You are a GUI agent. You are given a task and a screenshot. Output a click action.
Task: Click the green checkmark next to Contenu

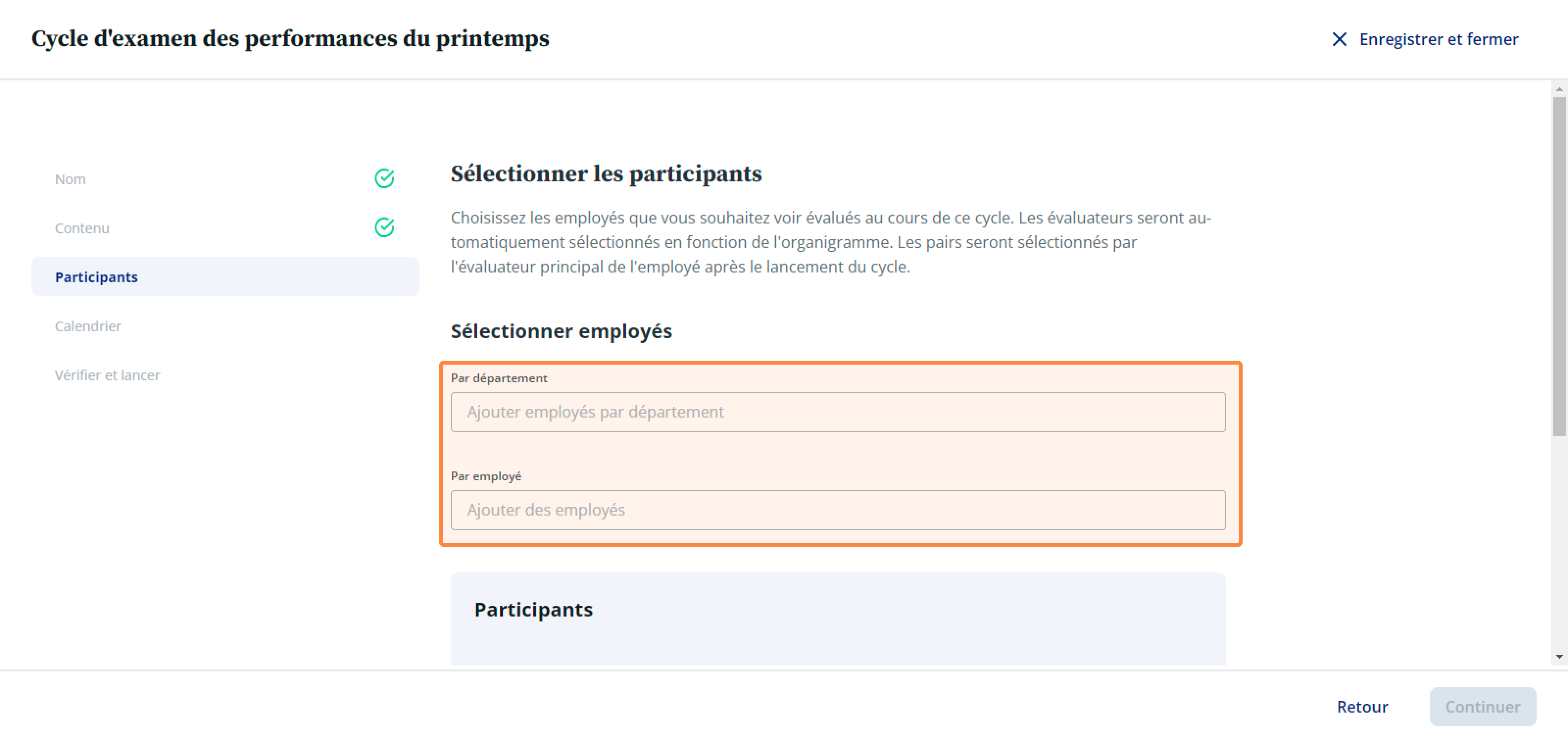[384, 228]
